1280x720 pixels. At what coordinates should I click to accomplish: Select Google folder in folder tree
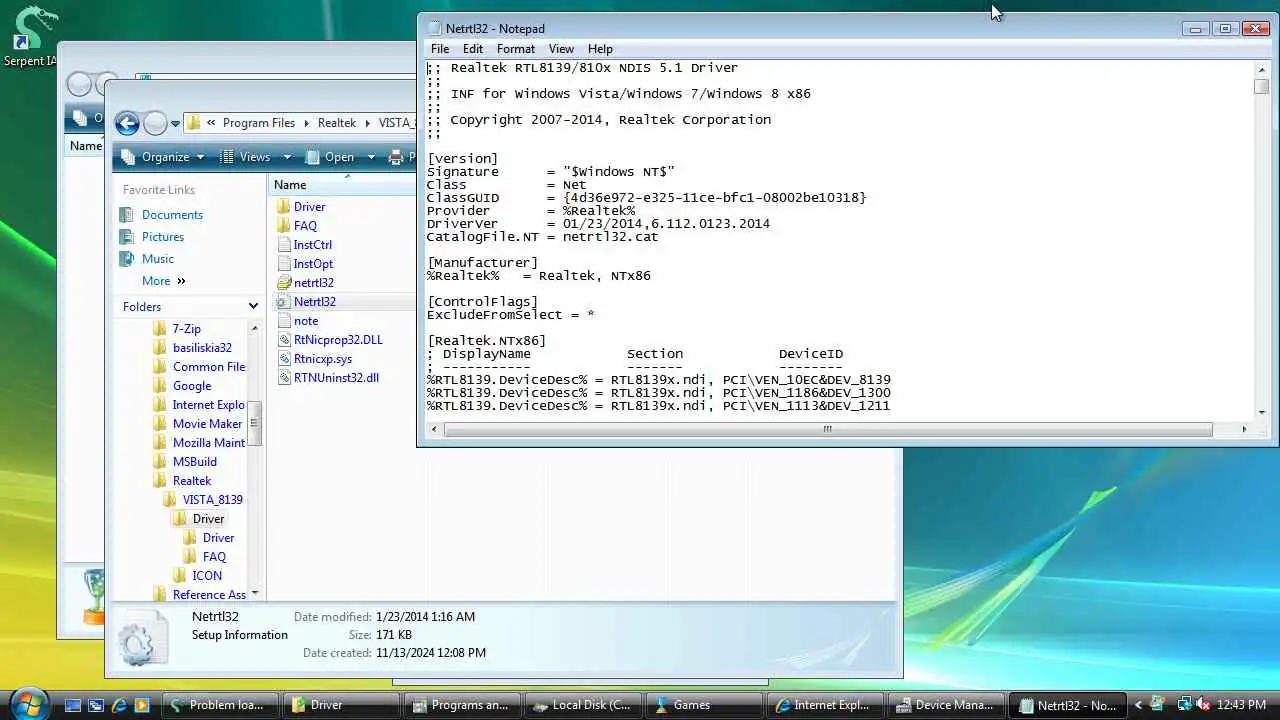(191, 386)
